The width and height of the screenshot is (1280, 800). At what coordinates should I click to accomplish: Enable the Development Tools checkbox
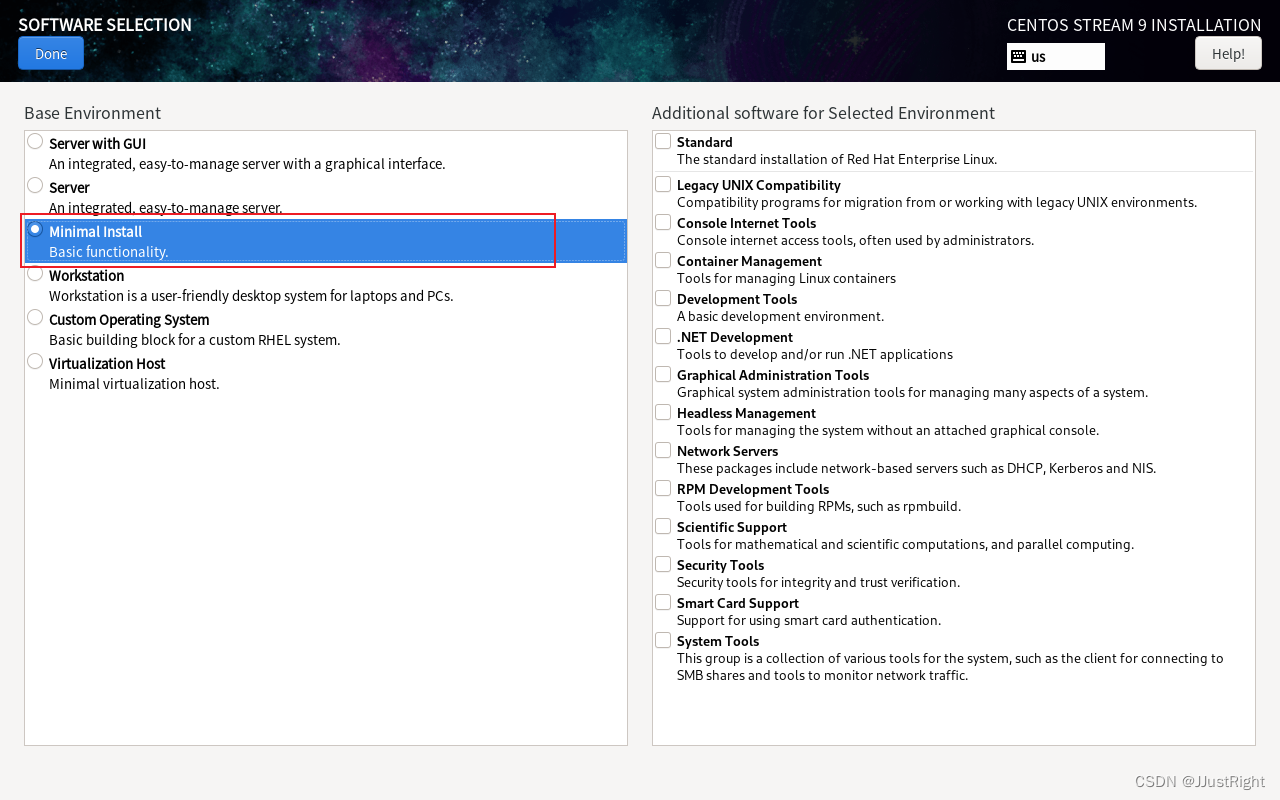tap(663, 298)
